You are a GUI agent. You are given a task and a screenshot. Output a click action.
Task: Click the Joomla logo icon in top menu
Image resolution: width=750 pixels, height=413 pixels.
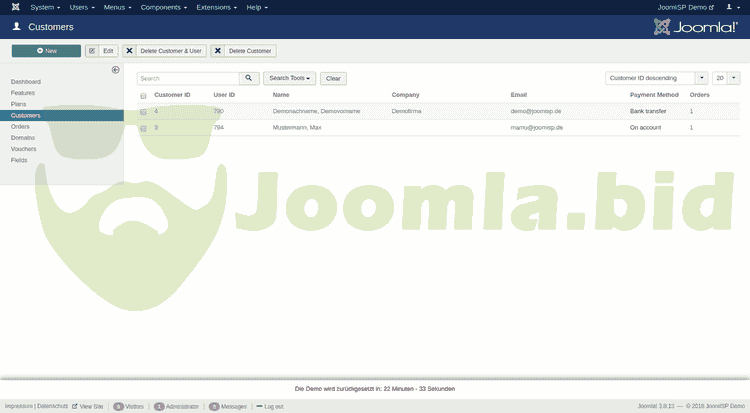click(13, 7)
